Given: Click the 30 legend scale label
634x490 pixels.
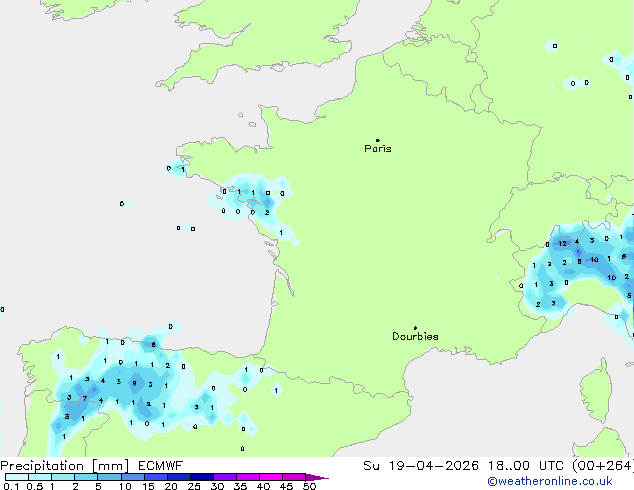Looking at the screenshot, I should coord(217,486).
